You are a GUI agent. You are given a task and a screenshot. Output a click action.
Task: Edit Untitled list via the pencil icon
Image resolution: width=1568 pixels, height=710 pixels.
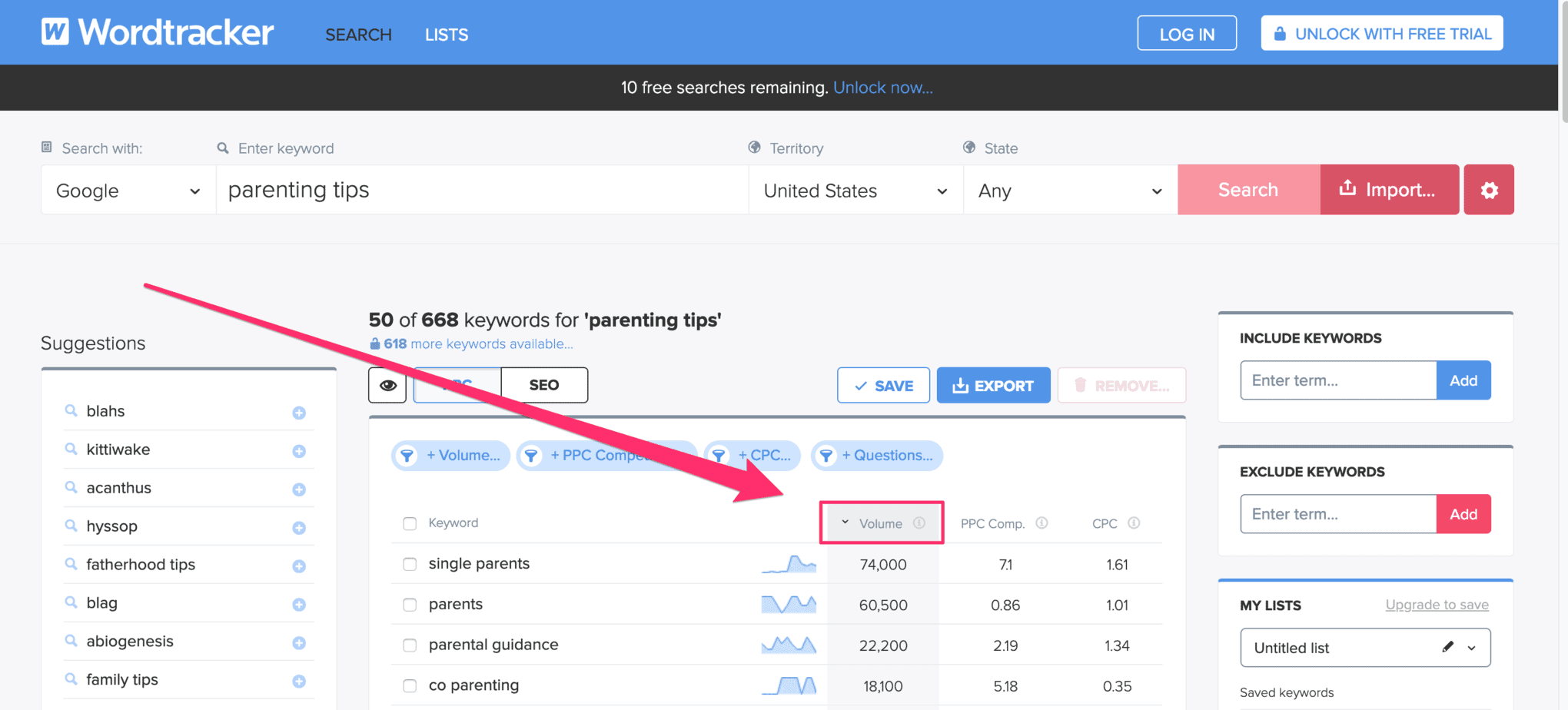pos(1448,647)
